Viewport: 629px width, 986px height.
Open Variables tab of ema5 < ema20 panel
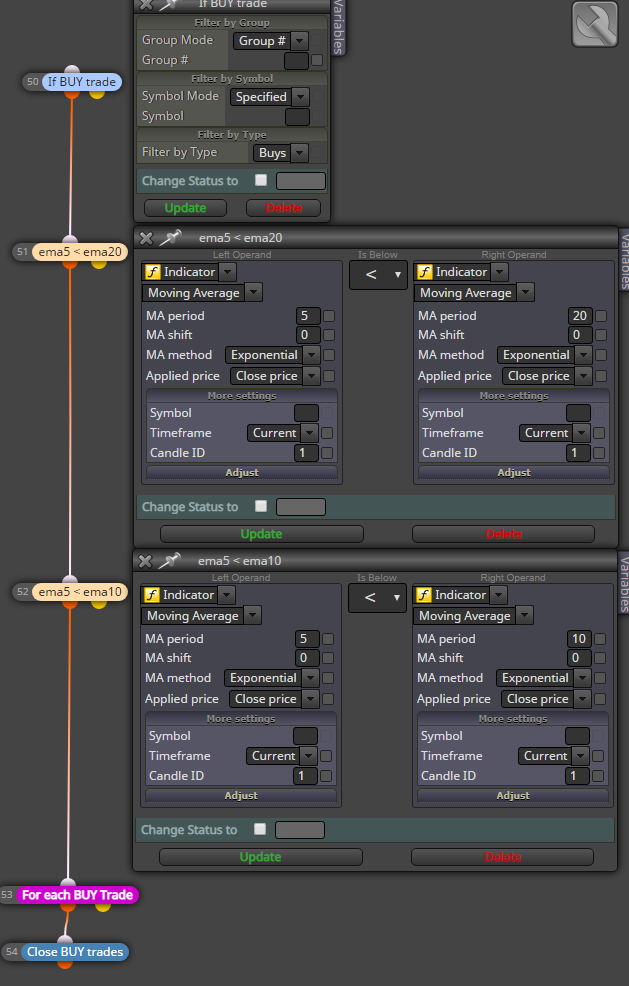pos(624,259)
